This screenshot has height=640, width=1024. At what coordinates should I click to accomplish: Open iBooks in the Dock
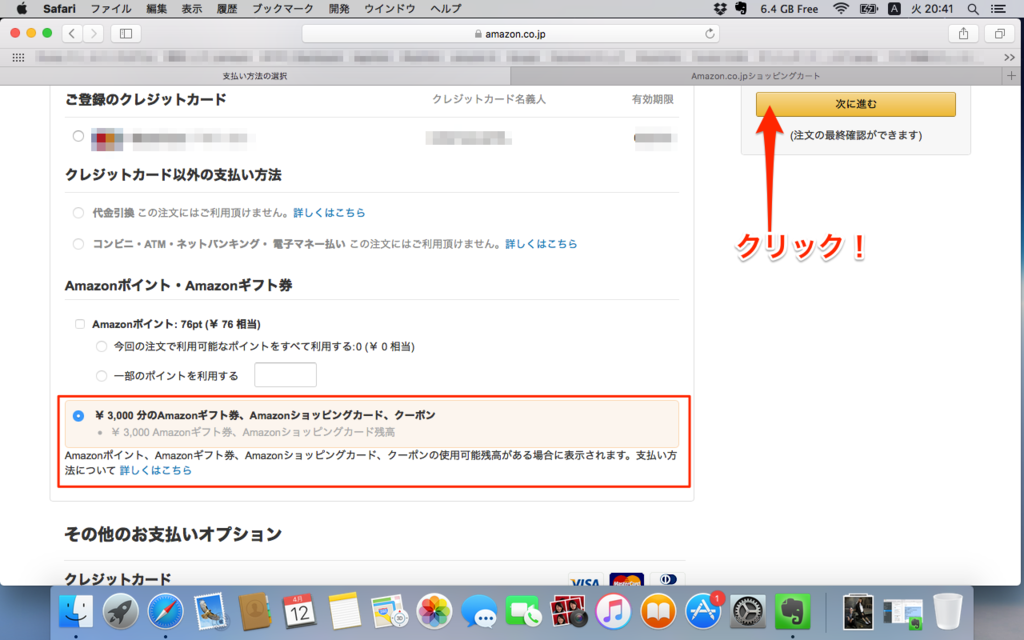(658, 612)
